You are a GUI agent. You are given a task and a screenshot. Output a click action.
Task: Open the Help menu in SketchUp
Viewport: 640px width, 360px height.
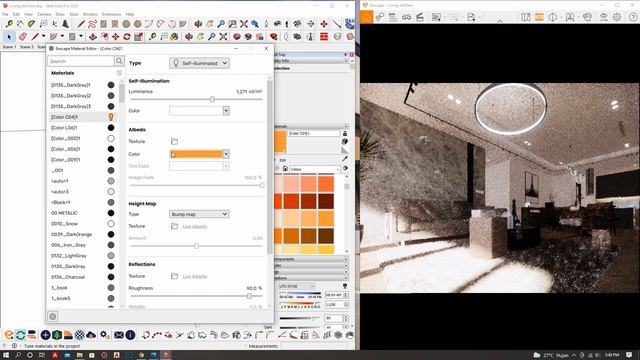tap(130, 14)
